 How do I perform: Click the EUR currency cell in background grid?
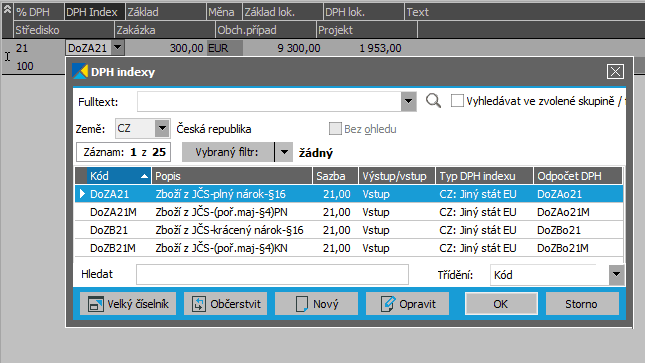click(x=224, y=48)
